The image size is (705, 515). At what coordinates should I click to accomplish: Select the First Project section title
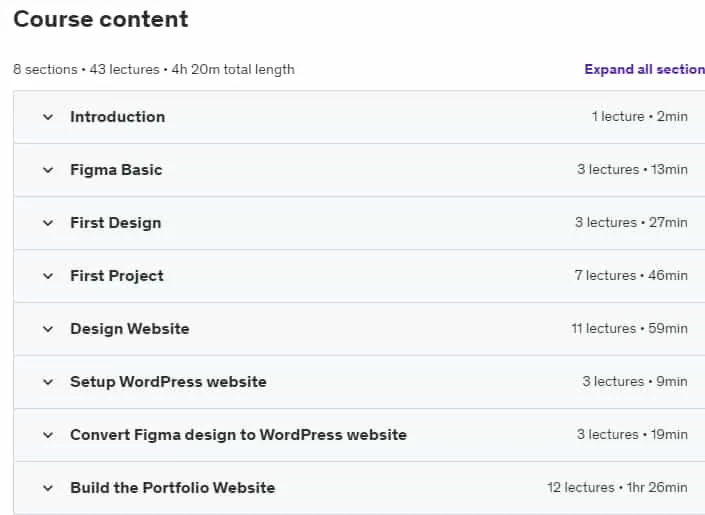(117, 276)
